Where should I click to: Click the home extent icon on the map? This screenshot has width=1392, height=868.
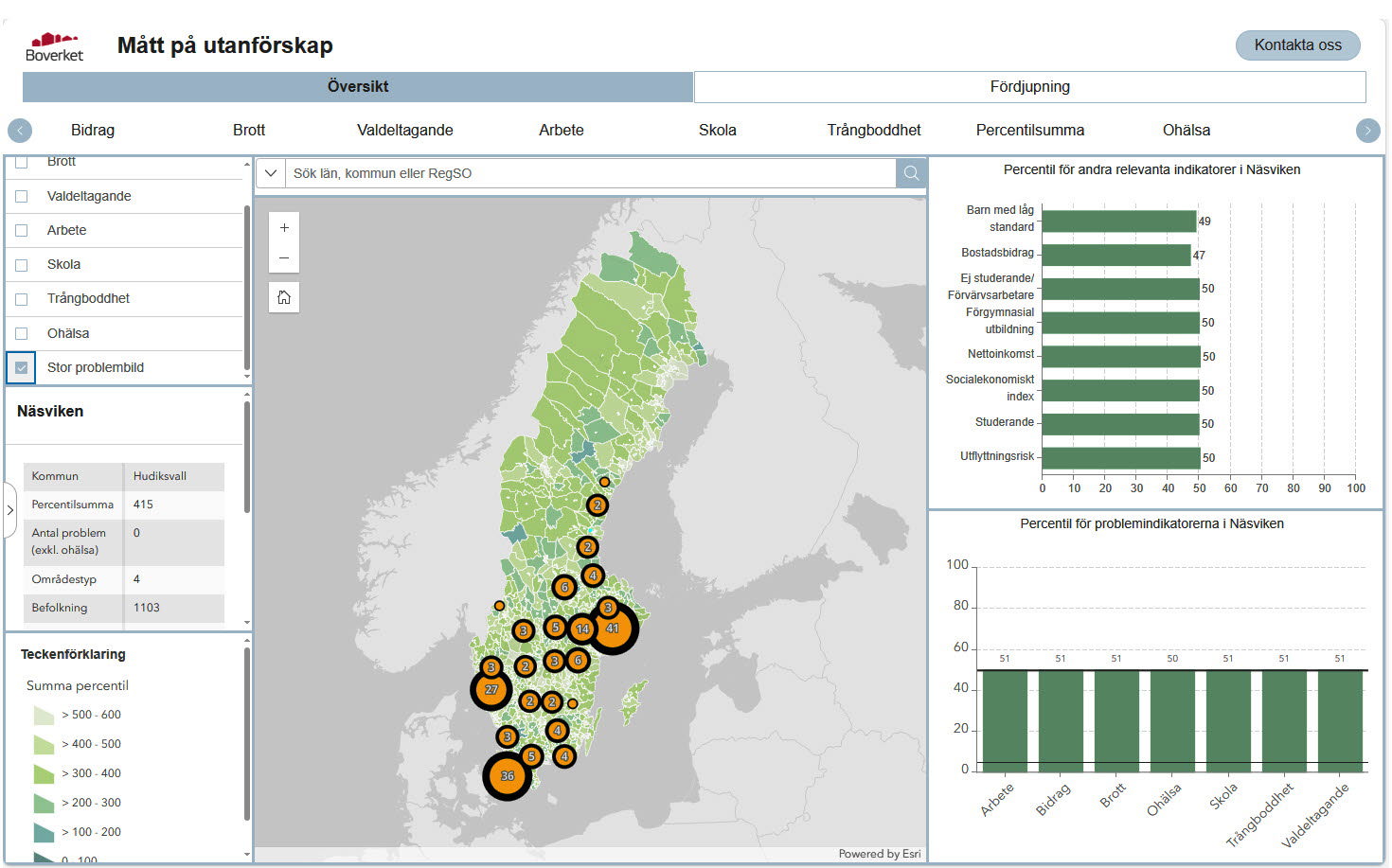(x=284, y=296)
